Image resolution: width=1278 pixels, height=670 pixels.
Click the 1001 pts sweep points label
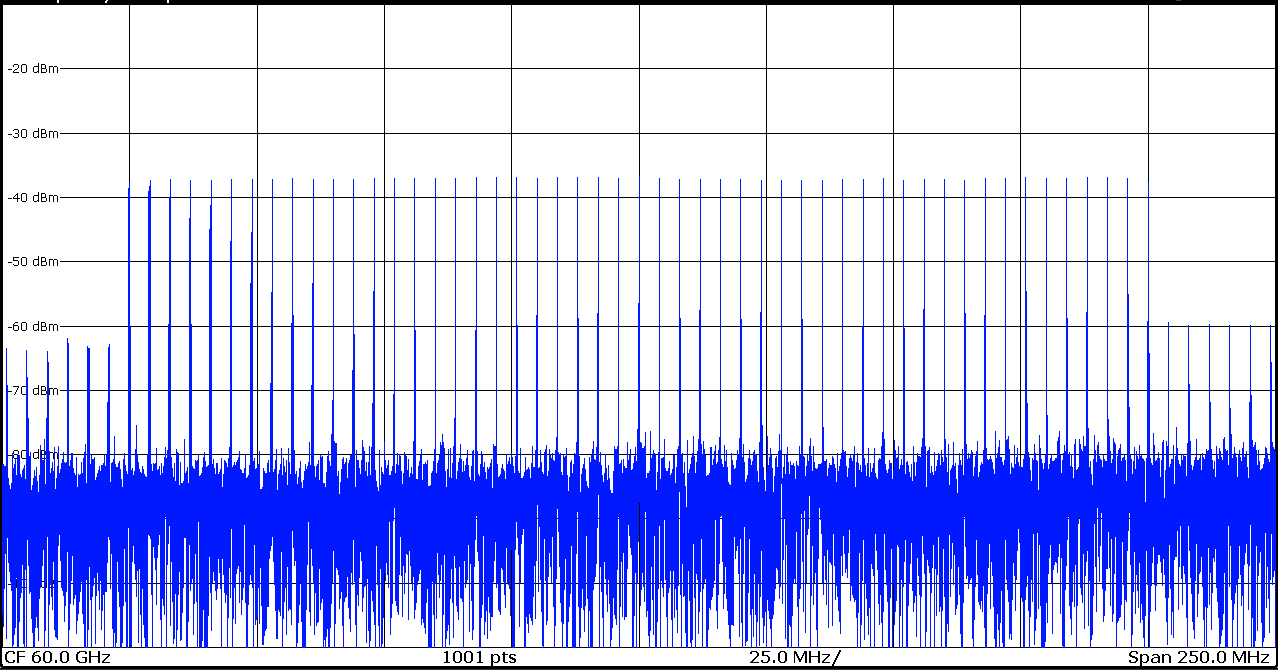(x=479, y=658)
